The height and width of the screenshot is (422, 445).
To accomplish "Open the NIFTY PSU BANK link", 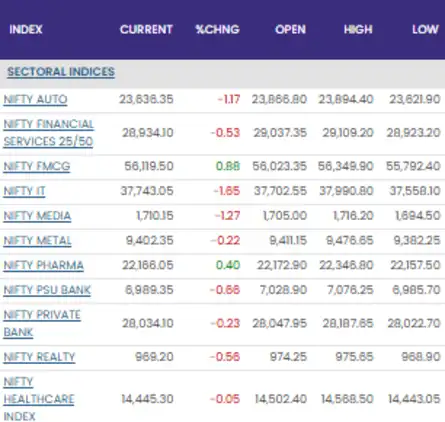I will (x=47, y=290).
